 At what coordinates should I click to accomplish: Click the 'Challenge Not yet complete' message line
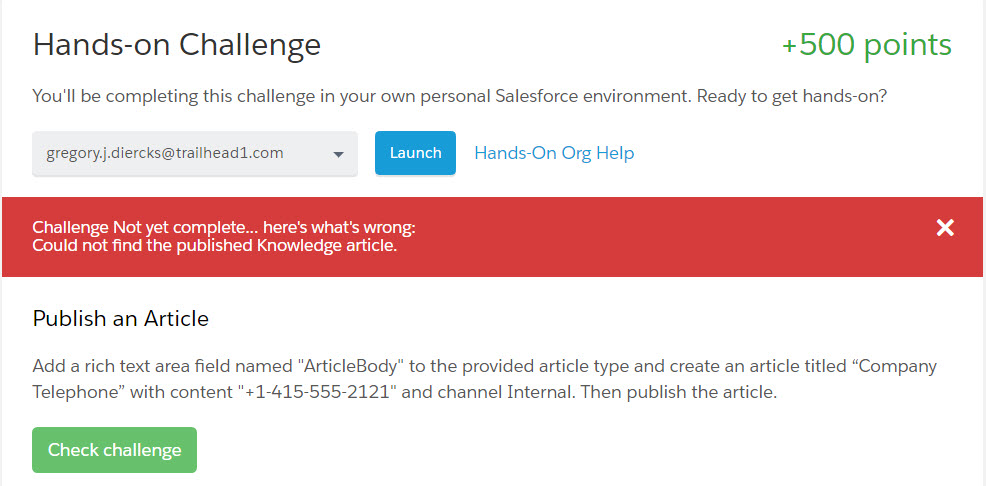(224, 227)
